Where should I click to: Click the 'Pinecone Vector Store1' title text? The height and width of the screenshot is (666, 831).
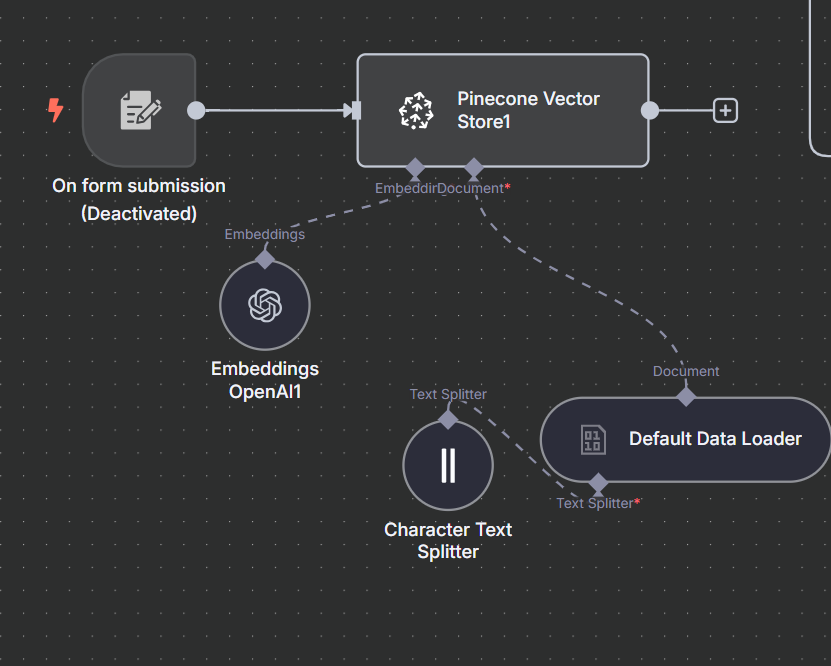click(x=528, y=110)
